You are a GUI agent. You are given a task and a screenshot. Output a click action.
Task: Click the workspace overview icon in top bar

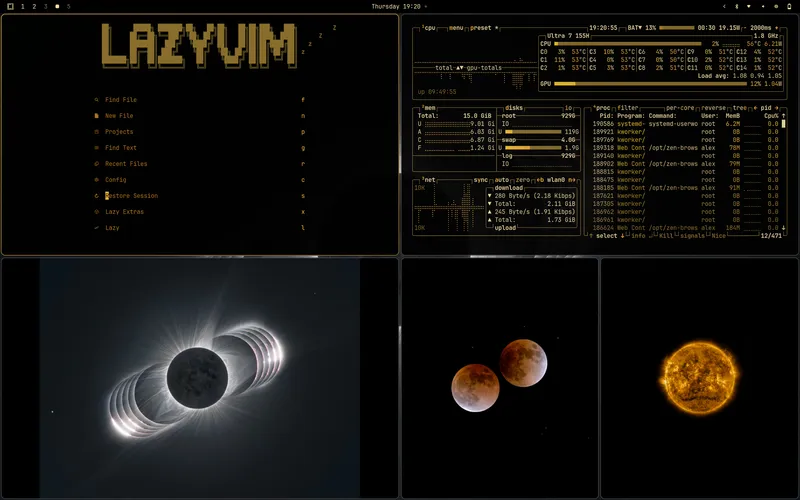pyautogui.click(x=10, y=7)
